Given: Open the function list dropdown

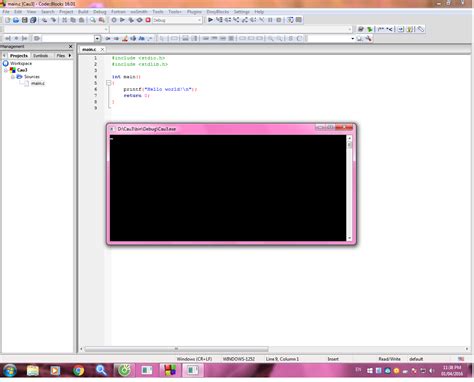Looking at the screenshot, I should 231,29.
